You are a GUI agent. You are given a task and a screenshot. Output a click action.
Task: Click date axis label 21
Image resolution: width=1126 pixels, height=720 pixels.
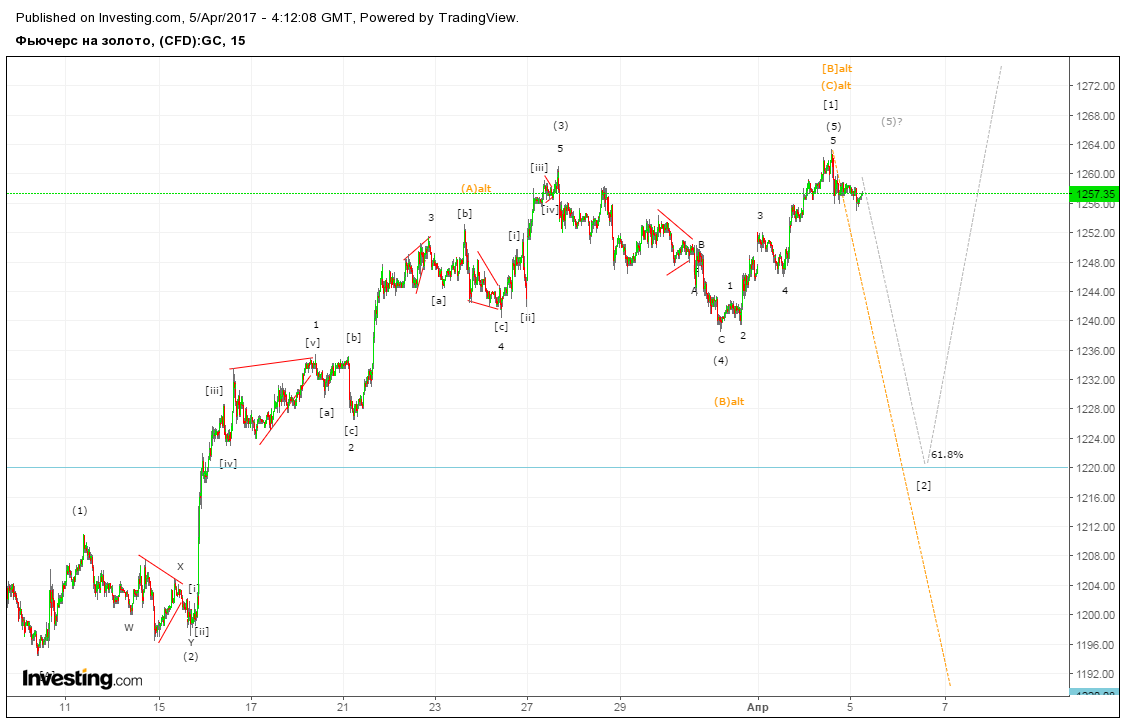pos(343,708)
